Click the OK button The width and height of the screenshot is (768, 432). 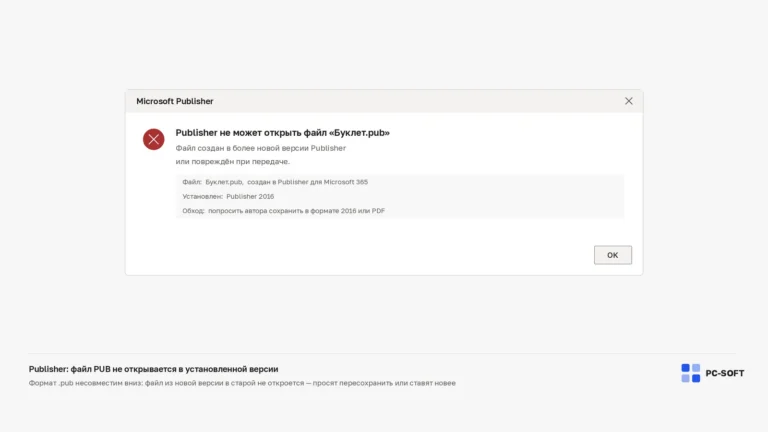tap(613, 255)
